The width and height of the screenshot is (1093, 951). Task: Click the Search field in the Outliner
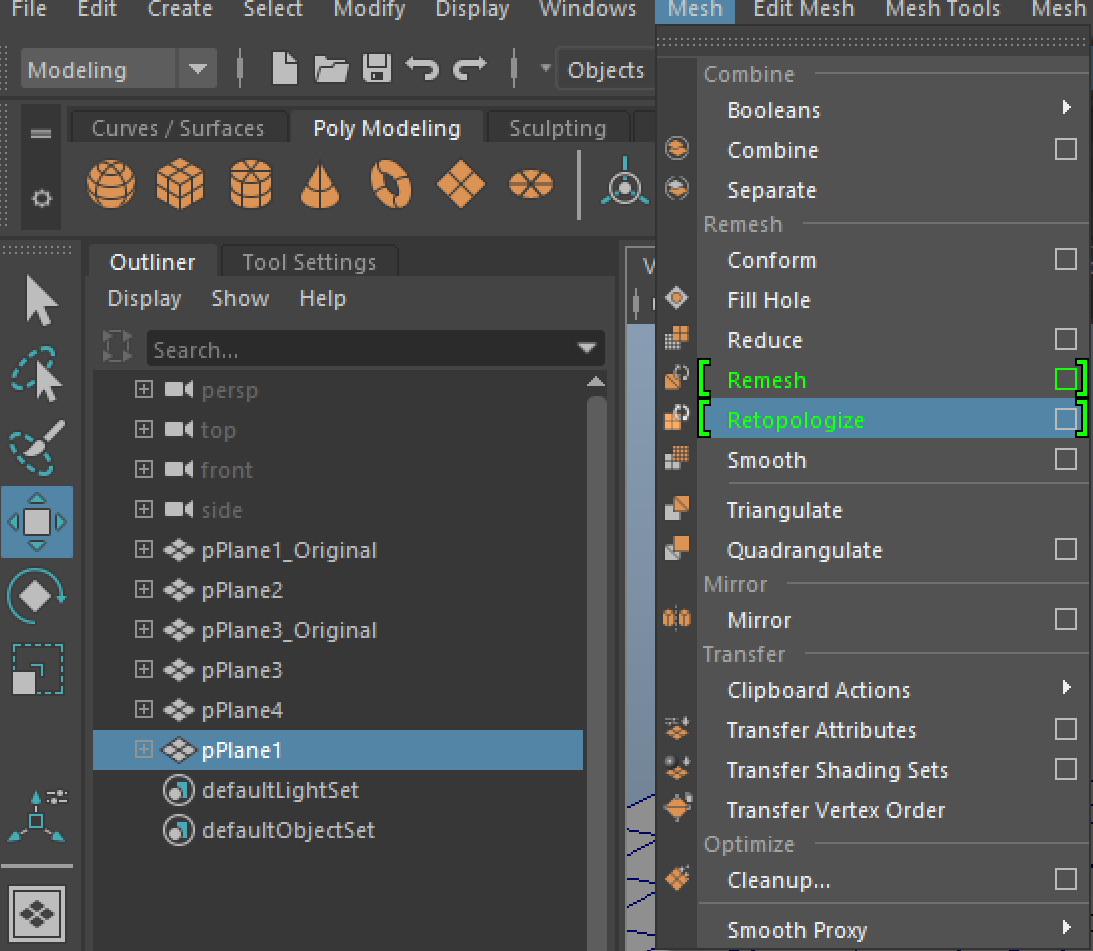pyautogui.click(x=330, y=349)
